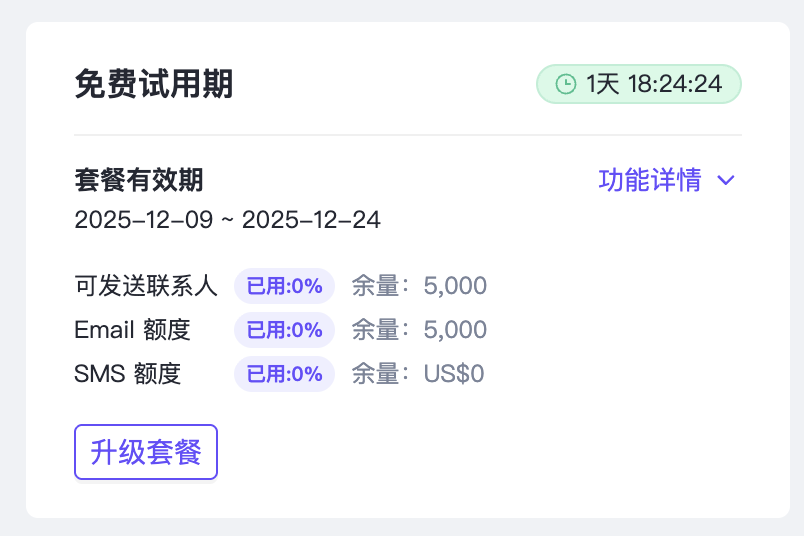The height and width of the screenshot is (536, 804).
Task: Click the 套餐有效期 label
Action: pos(139,180)
